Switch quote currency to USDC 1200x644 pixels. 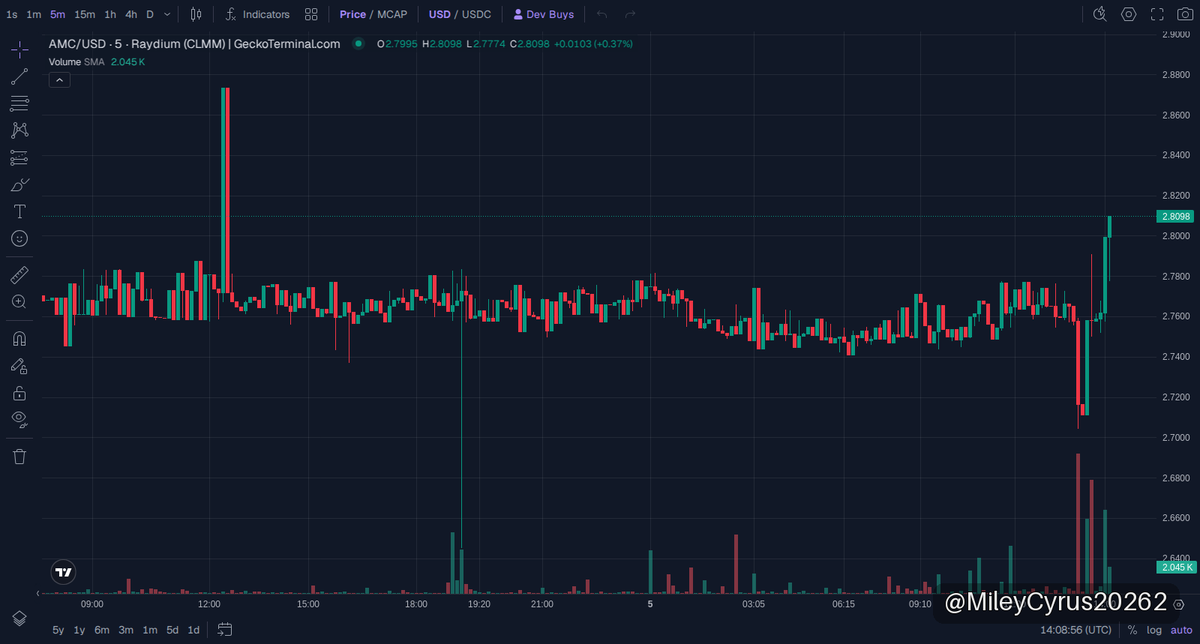tap(476, 14)
